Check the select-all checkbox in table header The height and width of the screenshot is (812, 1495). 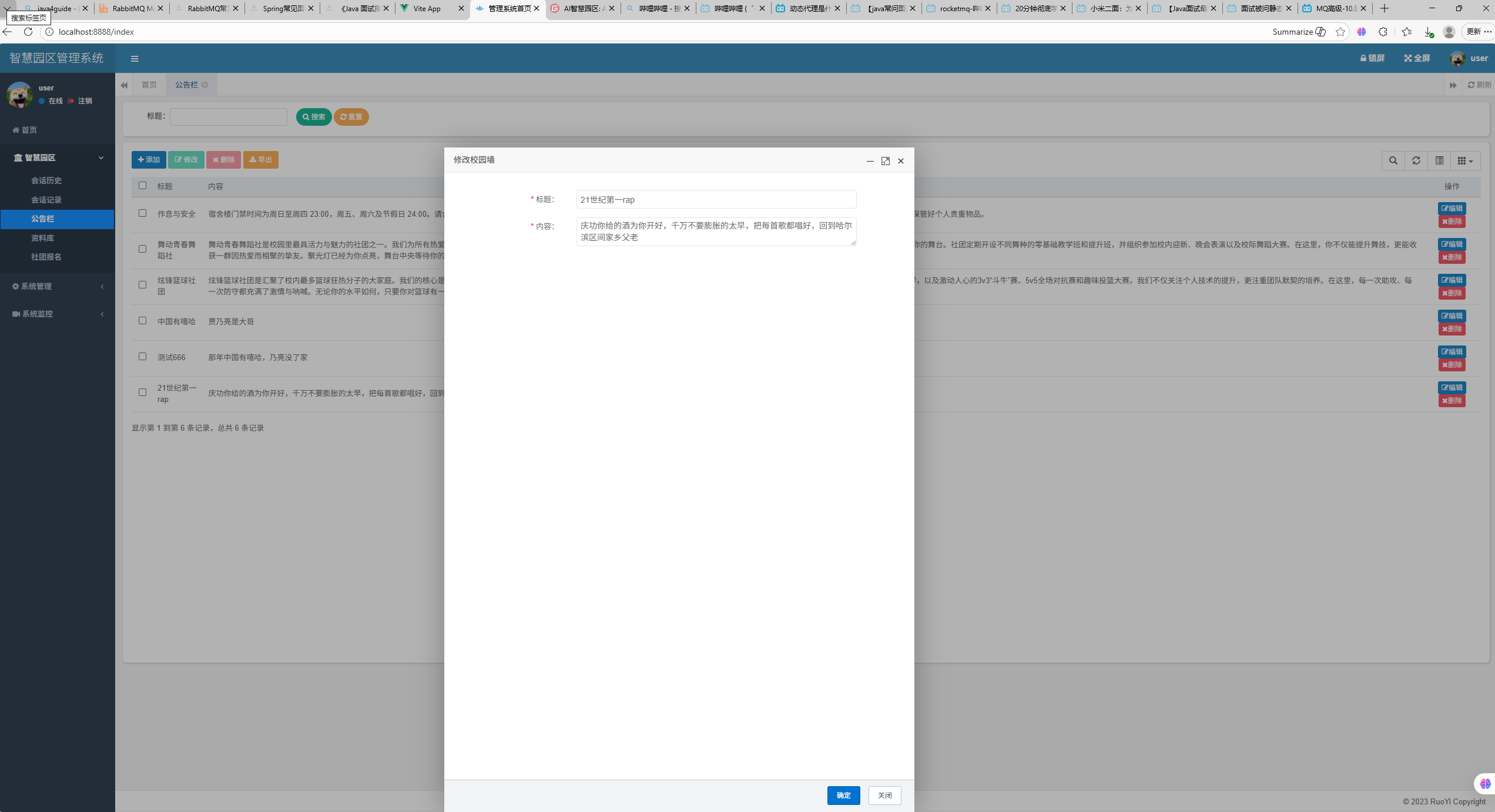(x=142, y=186)
